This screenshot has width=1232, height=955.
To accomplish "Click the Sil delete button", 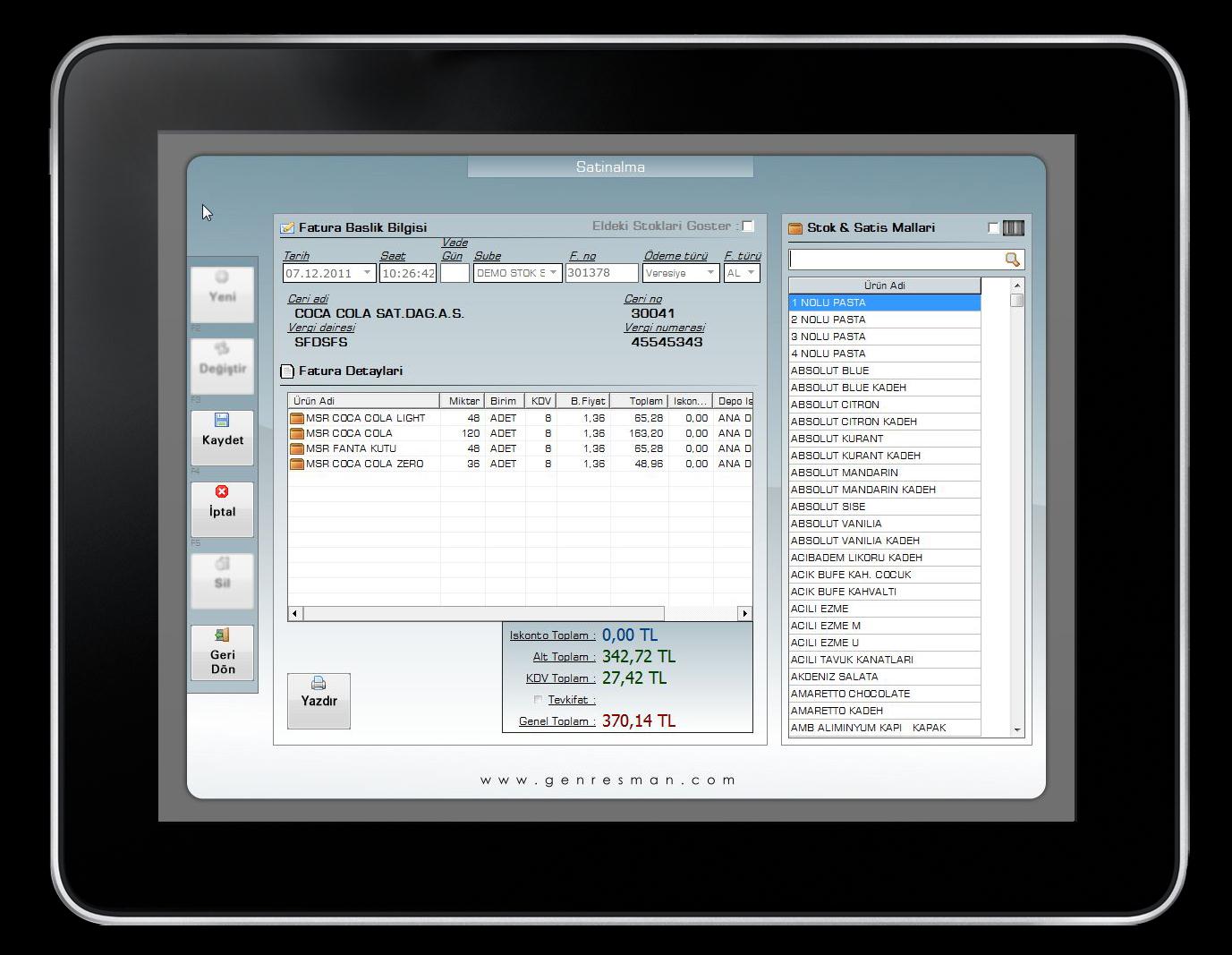I will (x=222, y=581).
